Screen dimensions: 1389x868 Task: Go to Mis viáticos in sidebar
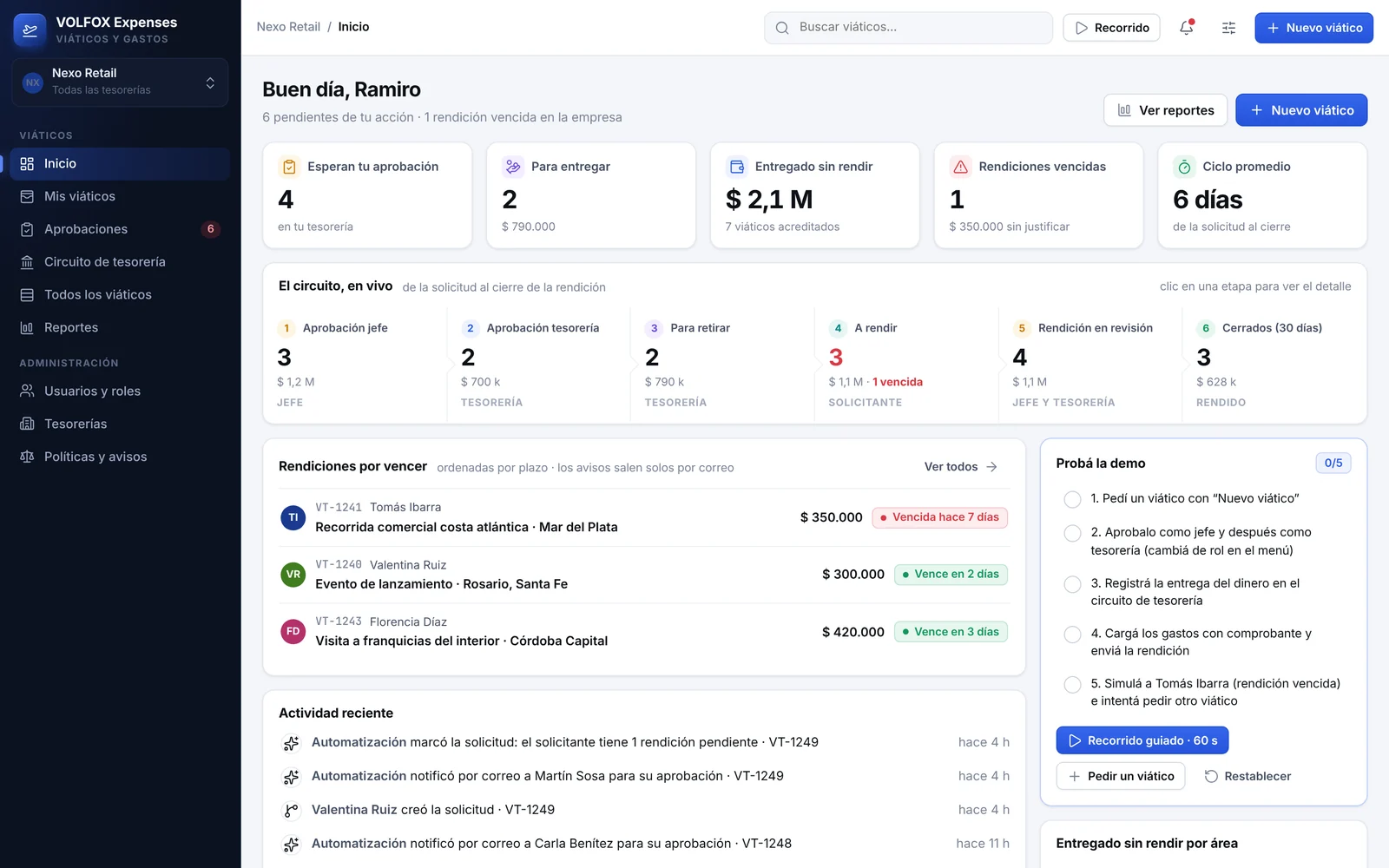pyautogui.click(x=120, y=196)
